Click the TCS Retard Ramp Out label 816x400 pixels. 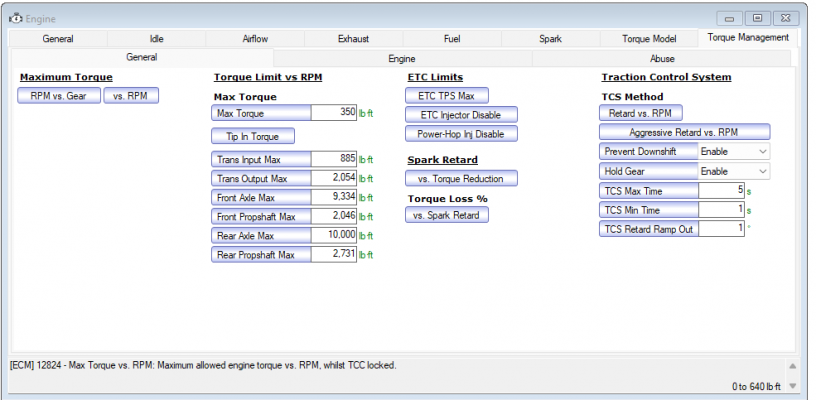coord(649,229)
